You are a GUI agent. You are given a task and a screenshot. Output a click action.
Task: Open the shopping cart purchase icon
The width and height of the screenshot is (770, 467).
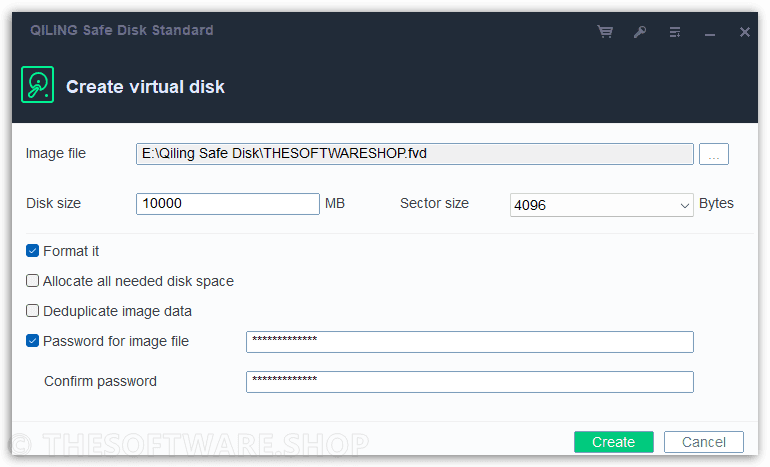coord(605,32)
